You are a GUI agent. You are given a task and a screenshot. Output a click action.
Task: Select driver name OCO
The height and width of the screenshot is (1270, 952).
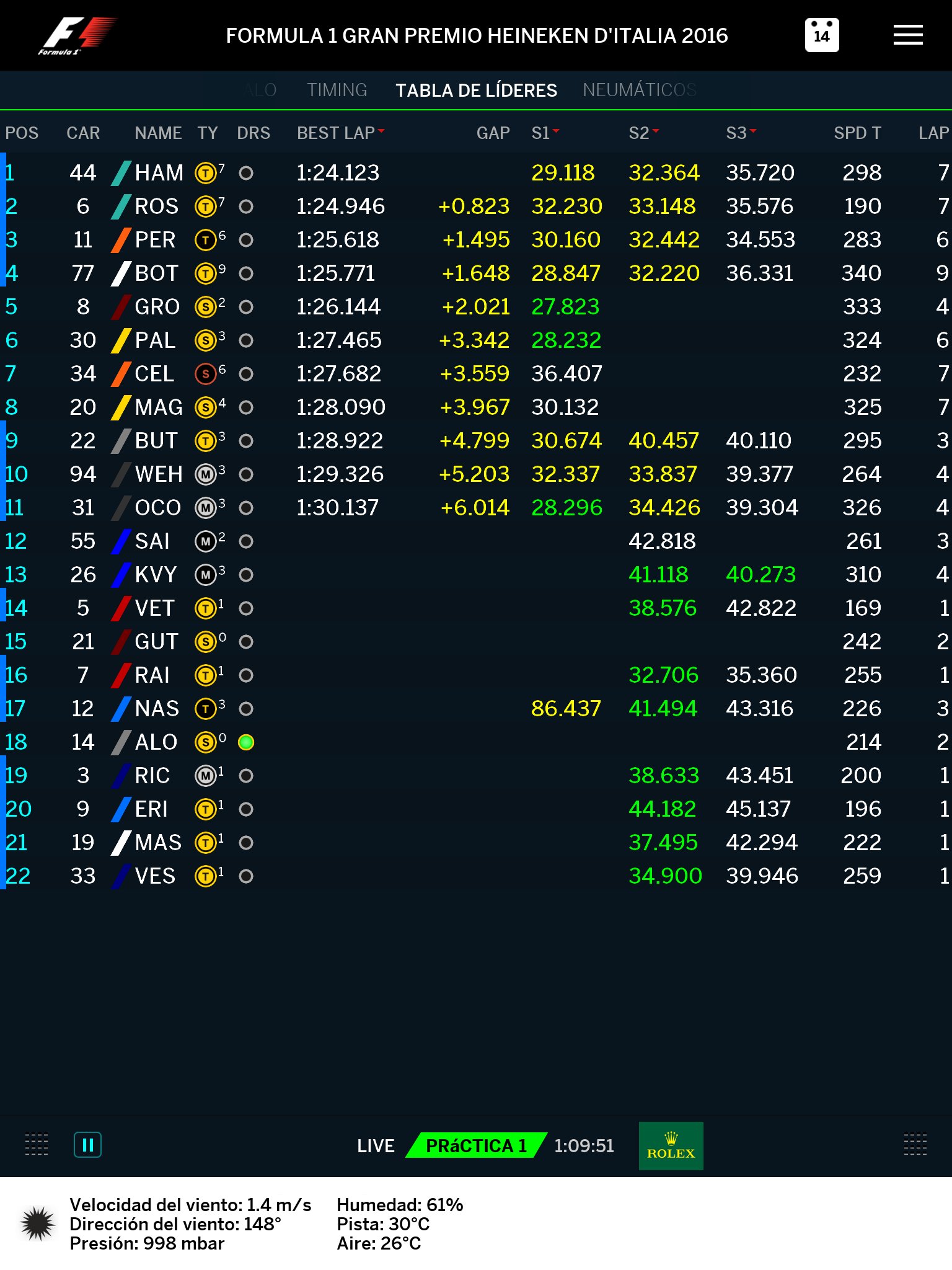(157, 508)
